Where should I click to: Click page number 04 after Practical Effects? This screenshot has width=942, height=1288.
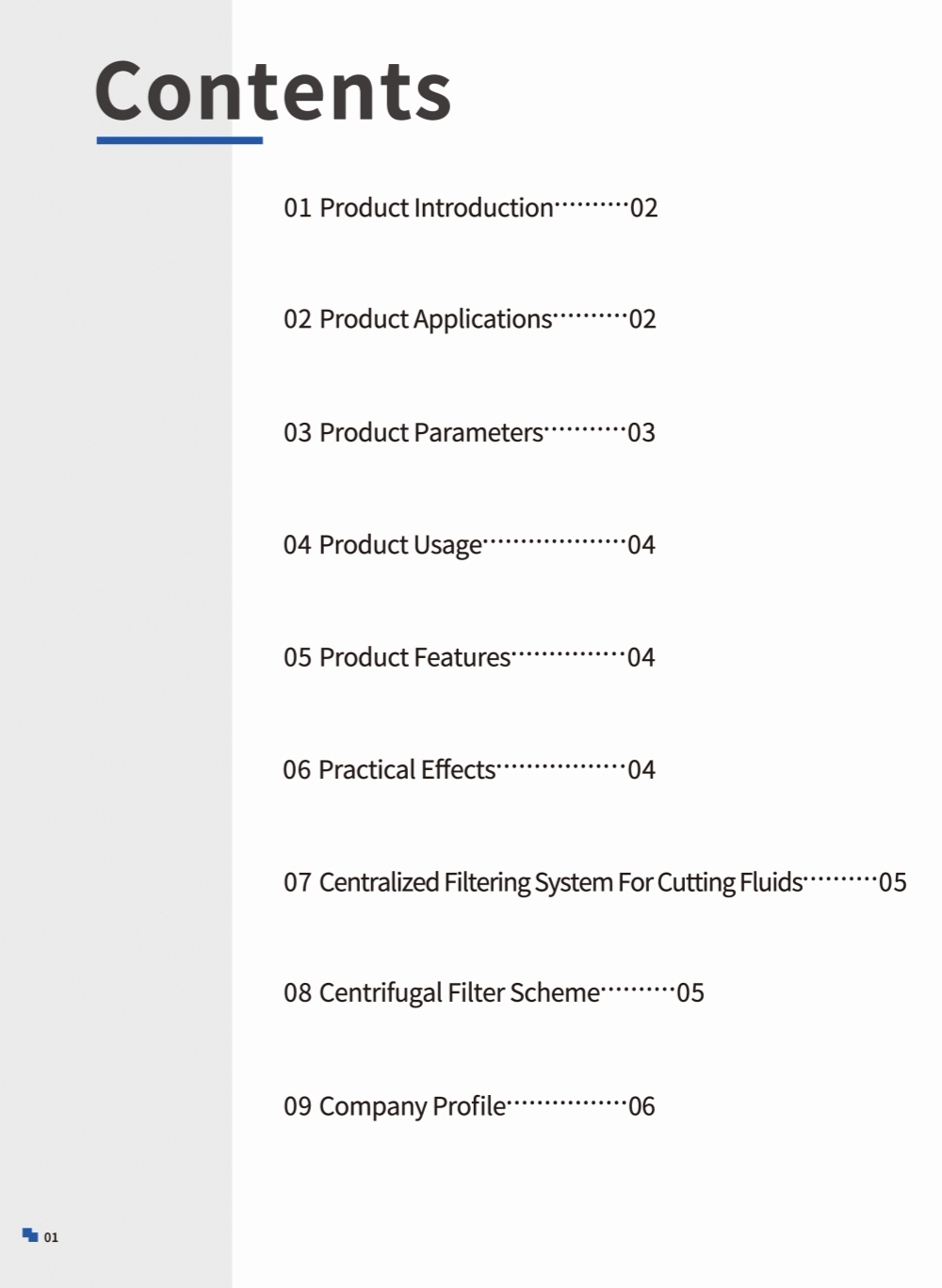pyautogui.click(x=642, y=770)
